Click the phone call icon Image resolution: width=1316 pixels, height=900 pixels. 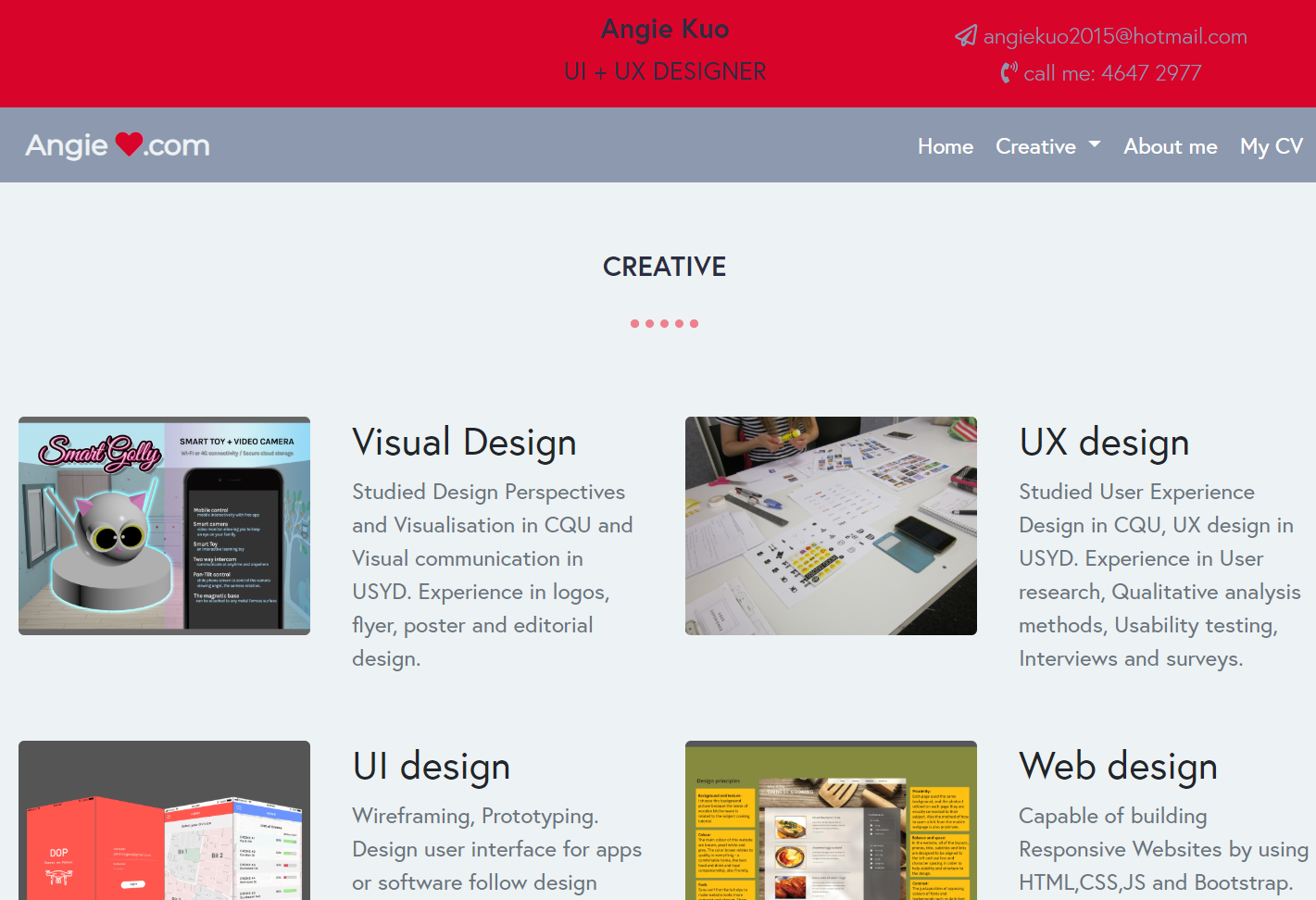[1009, 73]
